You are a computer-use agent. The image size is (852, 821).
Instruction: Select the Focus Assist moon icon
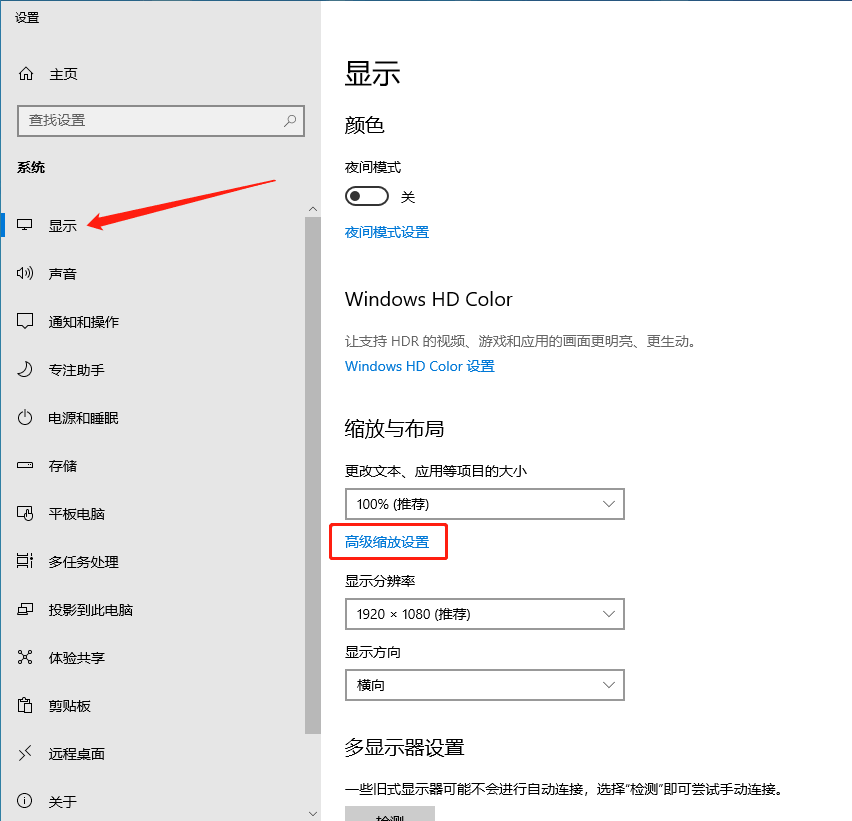click(26, 370)
